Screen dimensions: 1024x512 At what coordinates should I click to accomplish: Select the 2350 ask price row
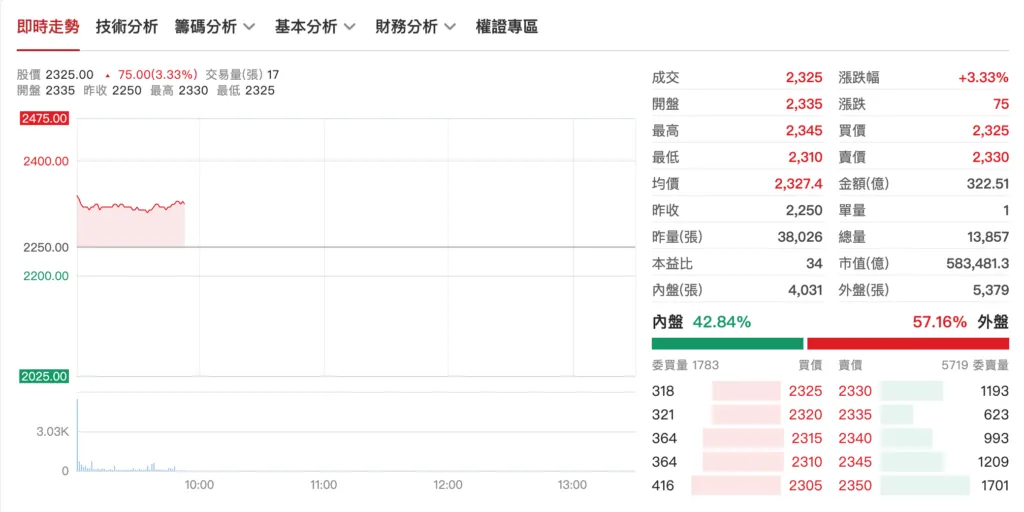923,485
